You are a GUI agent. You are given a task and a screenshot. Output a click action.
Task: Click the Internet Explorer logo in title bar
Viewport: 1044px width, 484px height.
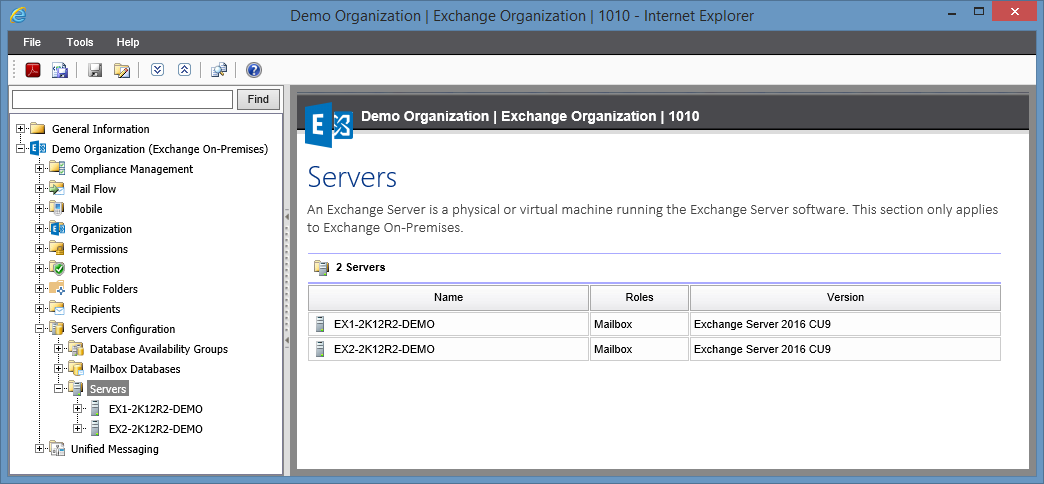point(19,14)
